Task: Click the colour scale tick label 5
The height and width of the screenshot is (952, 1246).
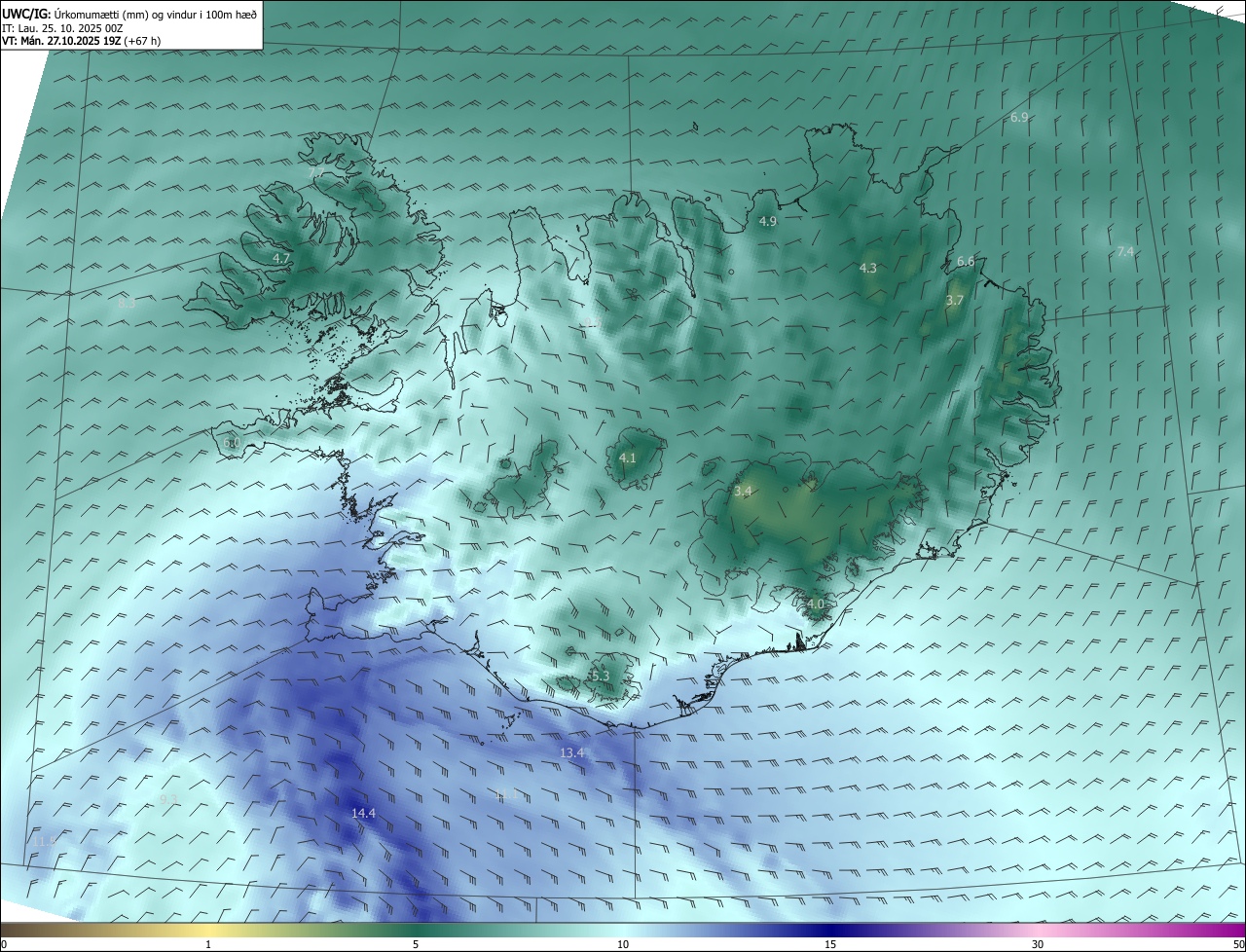Action: (x=416, y=944)
